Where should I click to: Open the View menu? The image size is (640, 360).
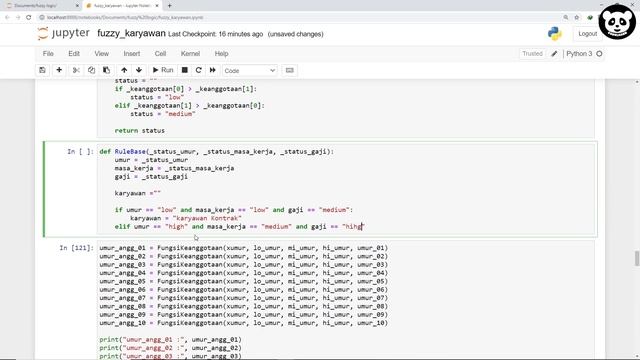[x=102, y=53]
